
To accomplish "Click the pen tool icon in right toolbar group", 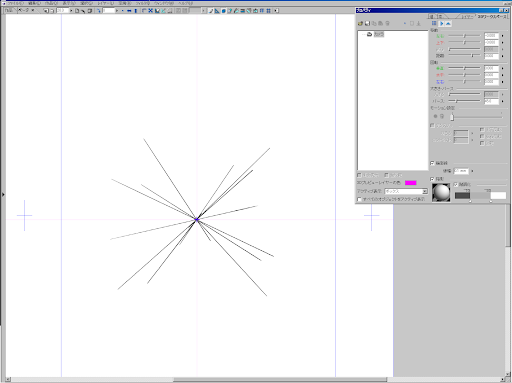I will tap(211, 11).
